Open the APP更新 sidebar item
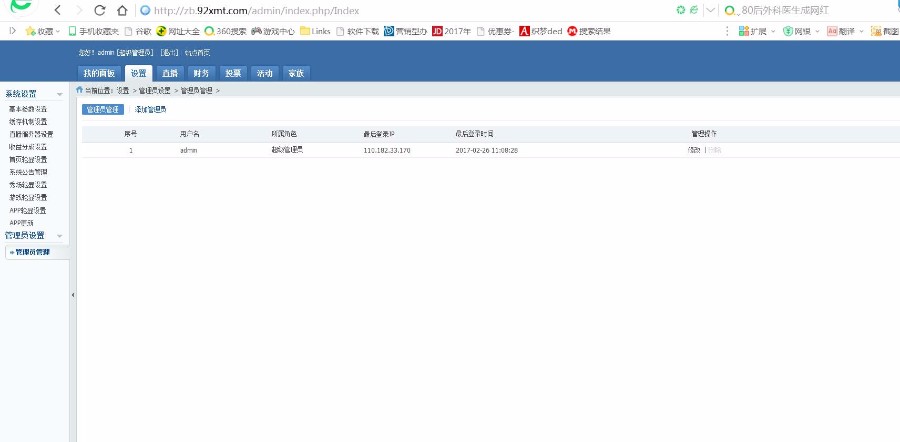 tap(21, 223)
